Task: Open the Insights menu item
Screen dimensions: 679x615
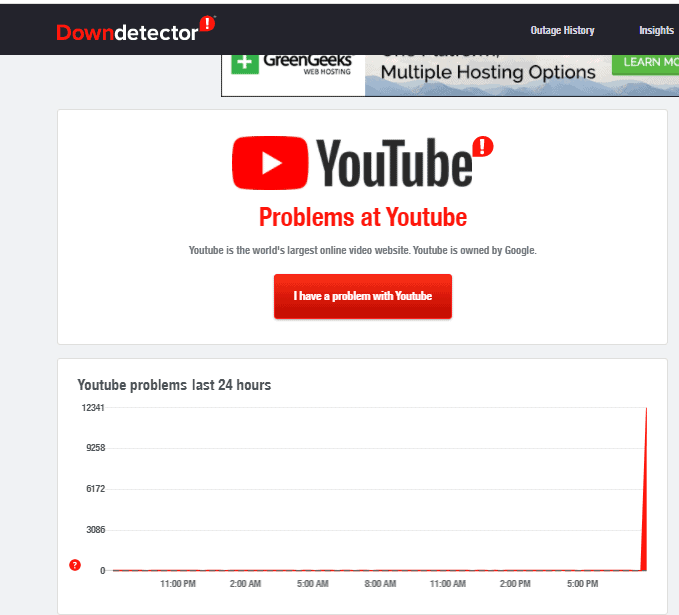Action: 656,30
